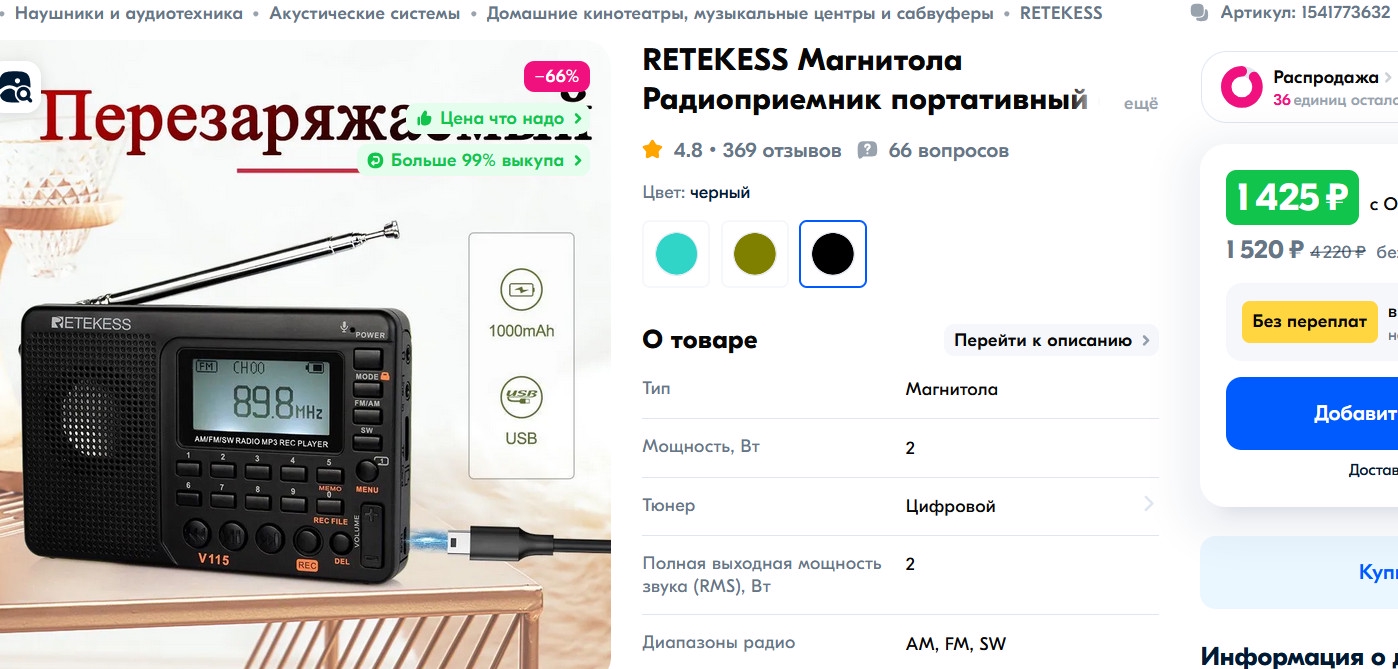Click Перейти к описанию button
1398x669 pixels.
pyautogui.click(x=1051, y=340)
